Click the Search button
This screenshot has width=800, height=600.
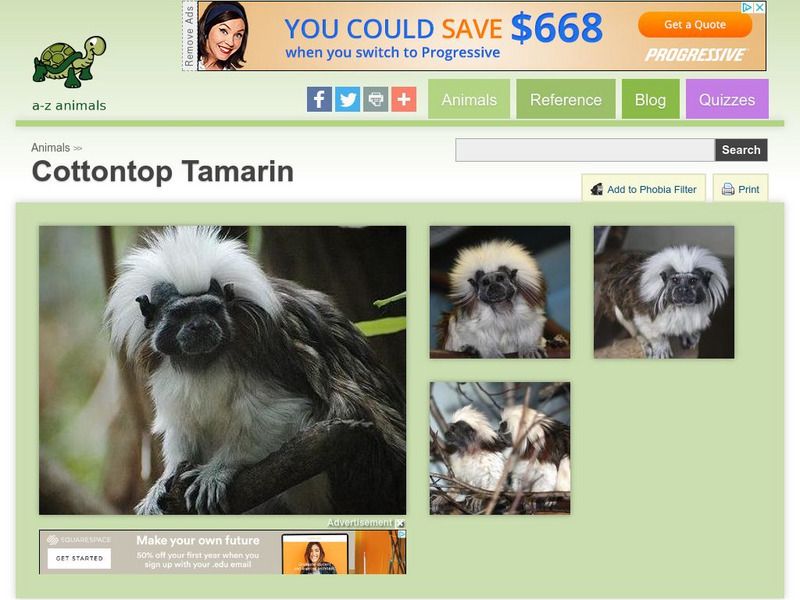(x=741, y=150)
